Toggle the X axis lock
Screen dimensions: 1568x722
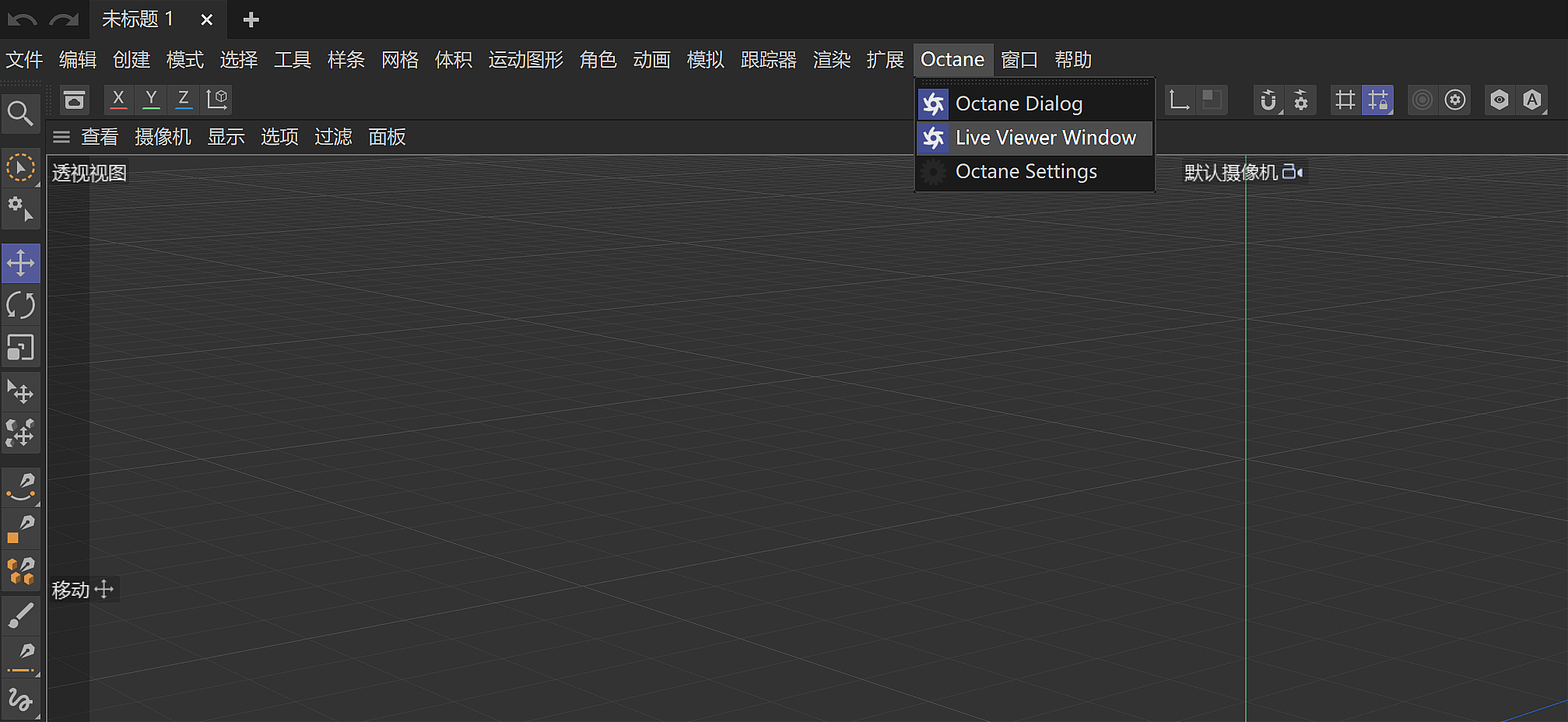tap(118, 100)
